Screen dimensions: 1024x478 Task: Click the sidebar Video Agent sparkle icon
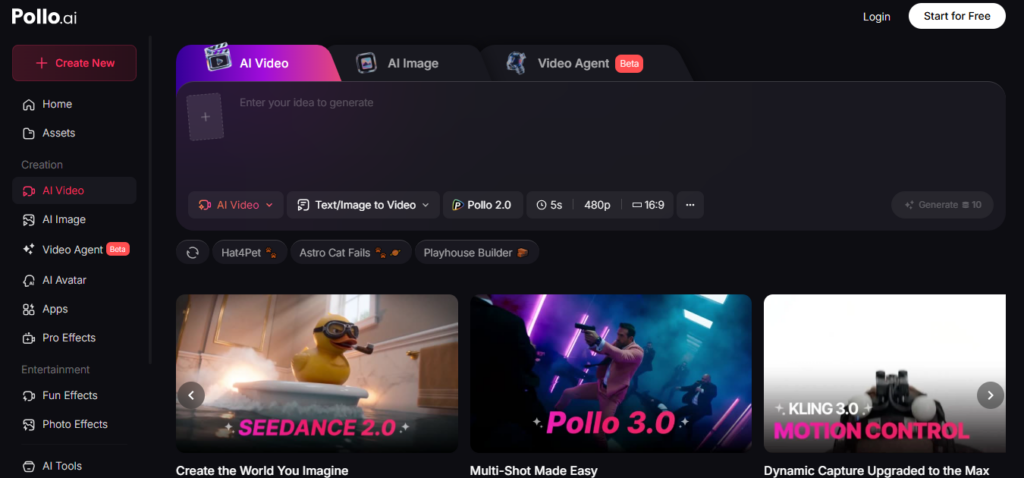point(28,249)
